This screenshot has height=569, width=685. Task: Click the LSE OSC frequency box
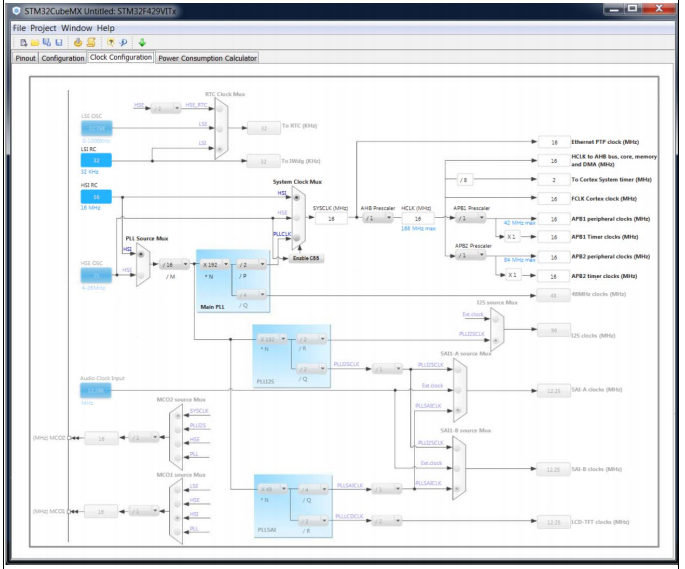pos(96,128)
